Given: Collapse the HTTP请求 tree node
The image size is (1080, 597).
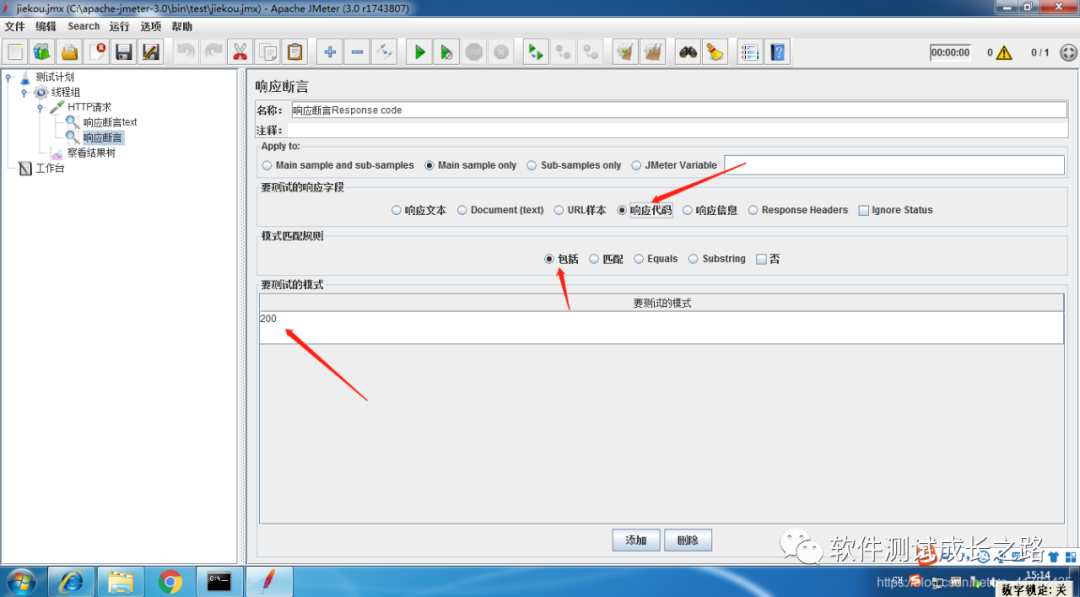Looking at the screenshot, I should [x=41, y=107].
